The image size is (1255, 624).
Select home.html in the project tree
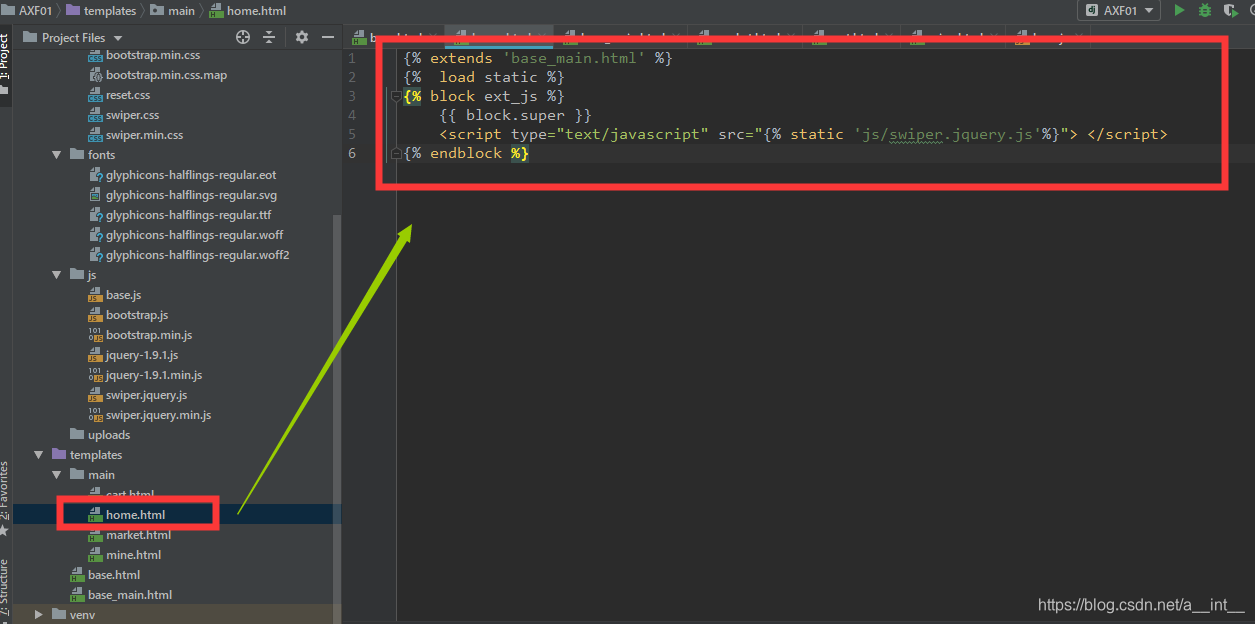(x=135, y=515)
